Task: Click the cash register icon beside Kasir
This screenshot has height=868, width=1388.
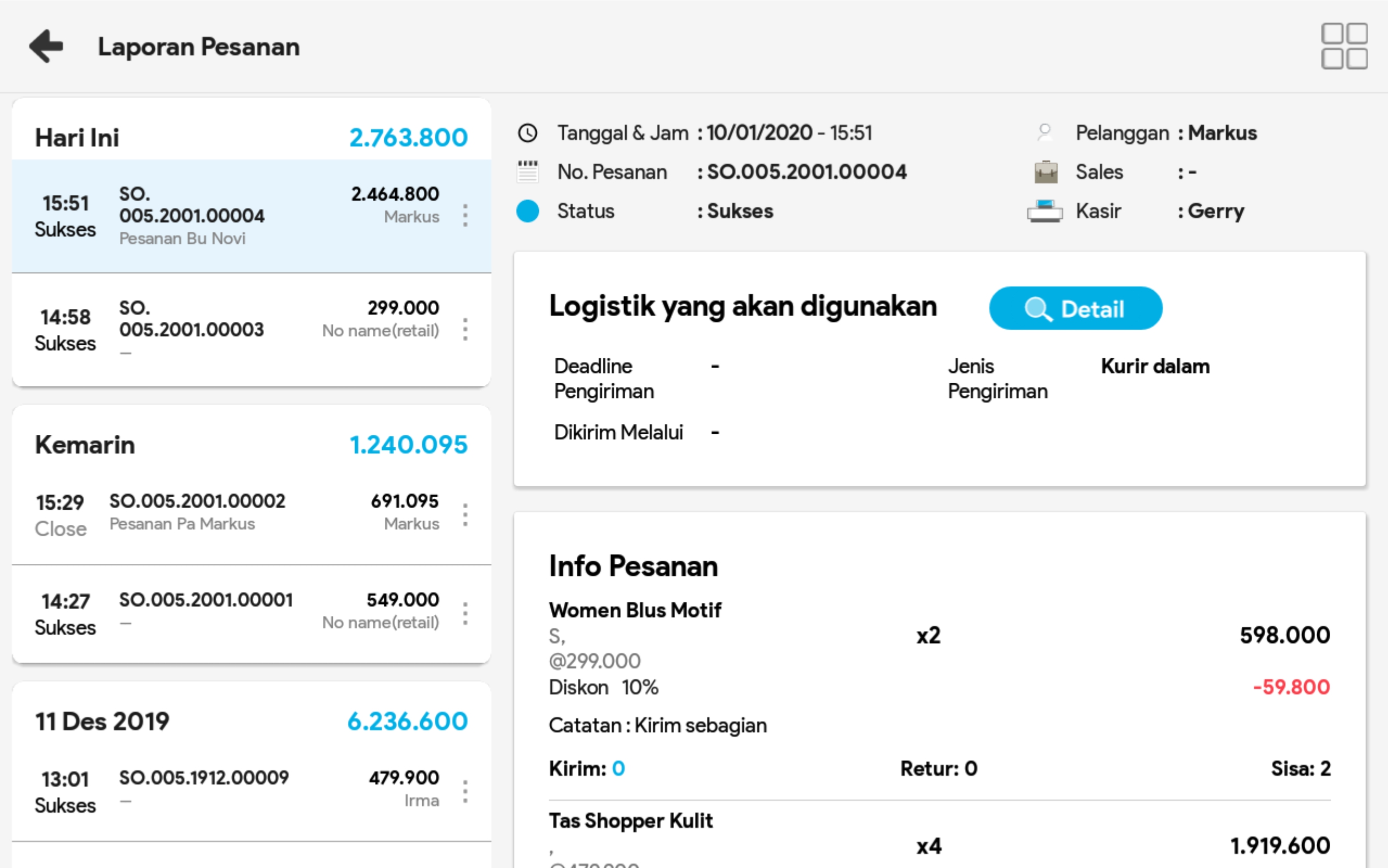Action: [1044, 211]
